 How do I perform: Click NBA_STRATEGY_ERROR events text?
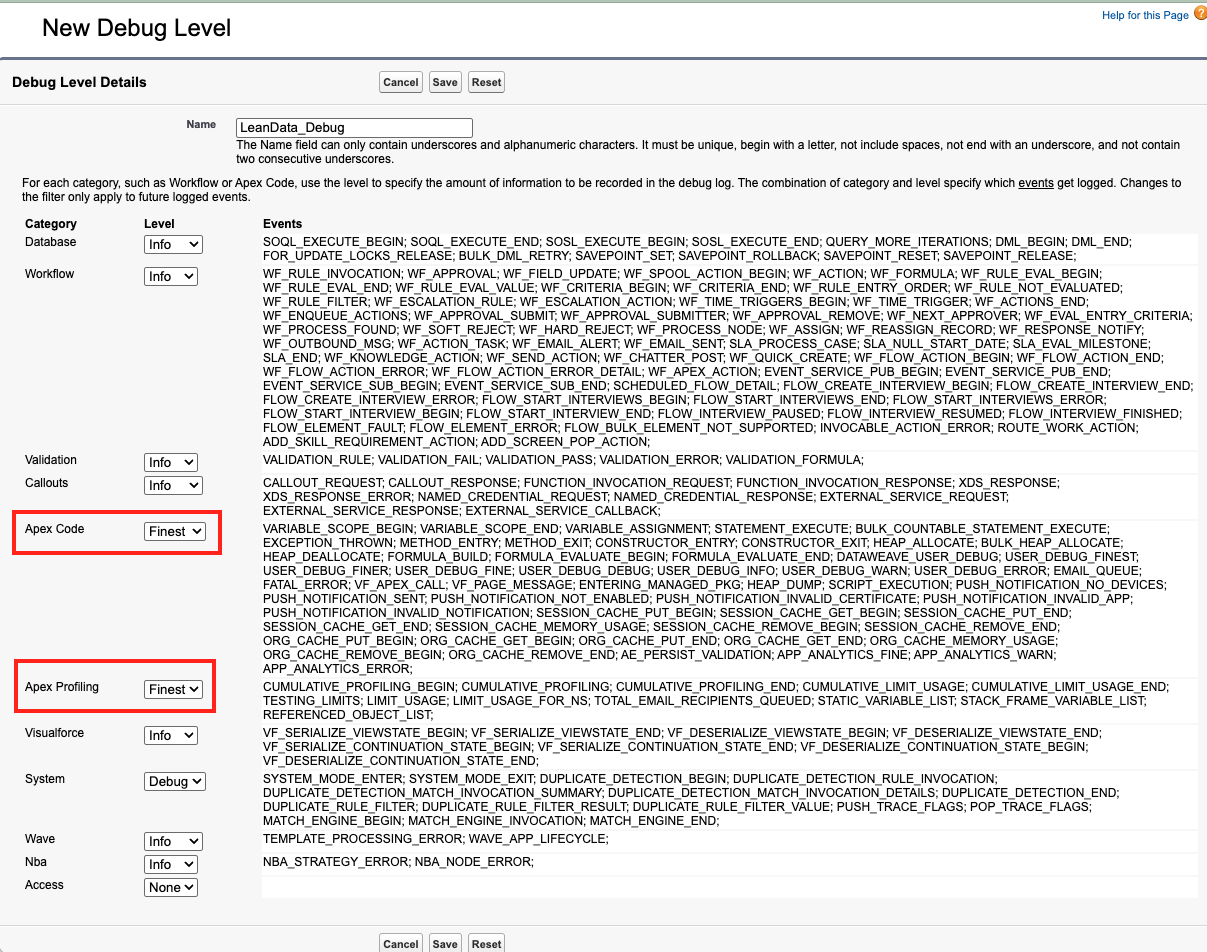point(334,862)
